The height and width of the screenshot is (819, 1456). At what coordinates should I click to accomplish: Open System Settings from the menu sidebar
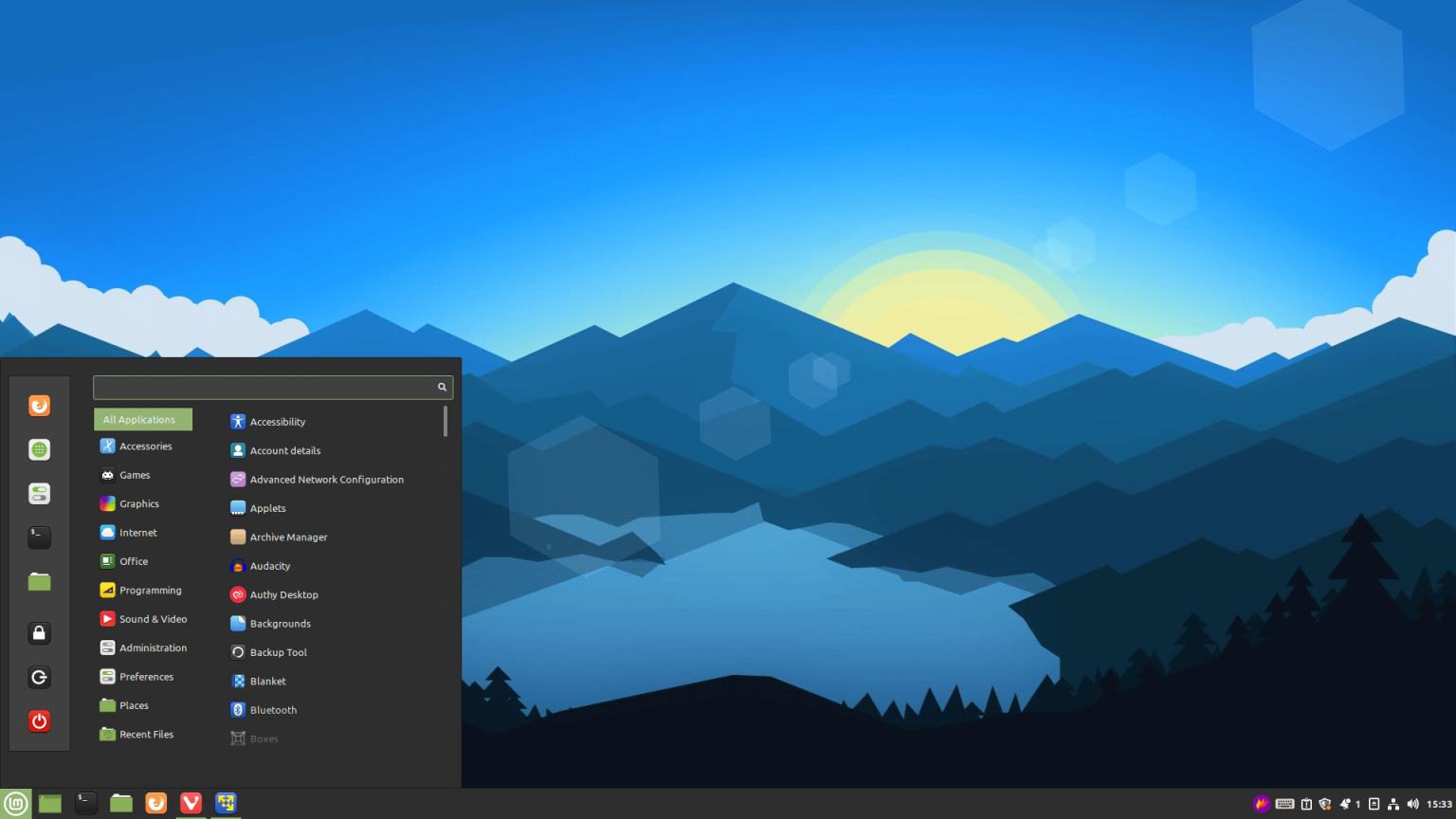click(x=39, y=493)
